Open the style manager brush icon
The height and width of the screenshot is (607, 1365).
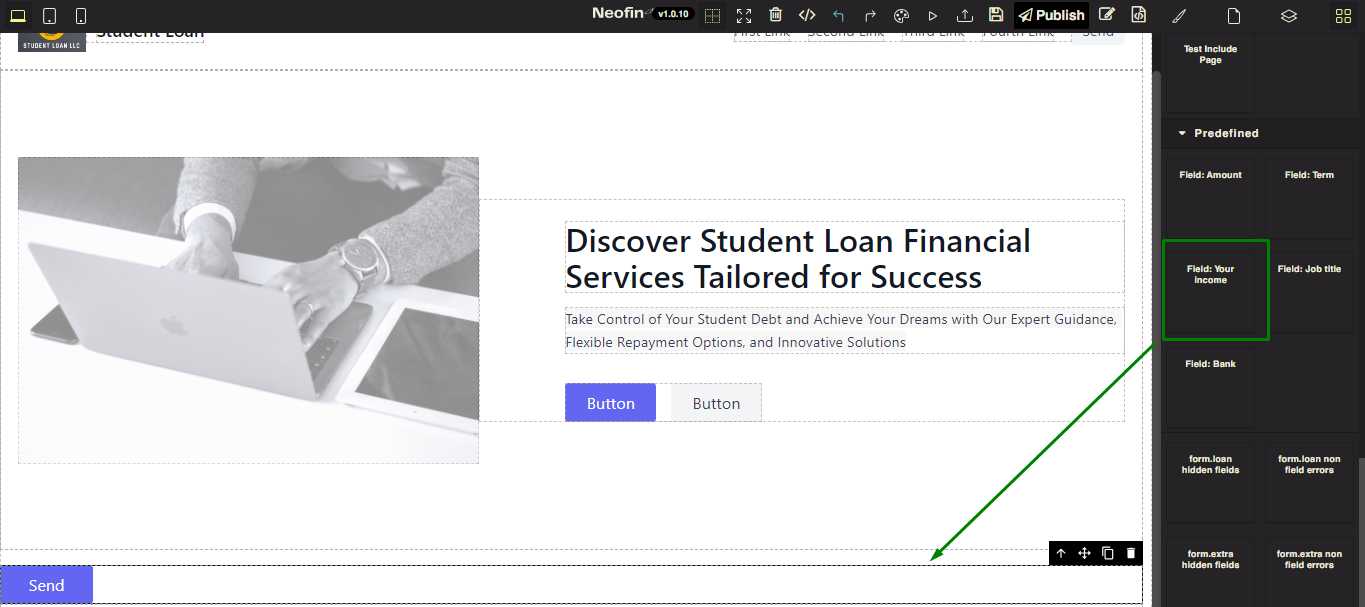pos(1179,16)
